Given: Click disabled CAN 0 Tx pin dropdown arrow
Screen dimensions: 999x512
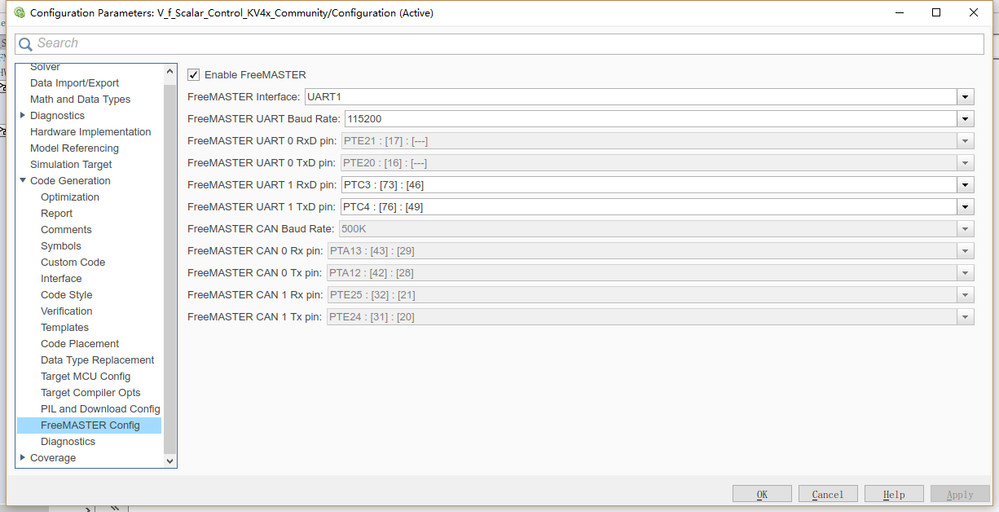Looking at the screenshot, I should (x=965, y=273).
